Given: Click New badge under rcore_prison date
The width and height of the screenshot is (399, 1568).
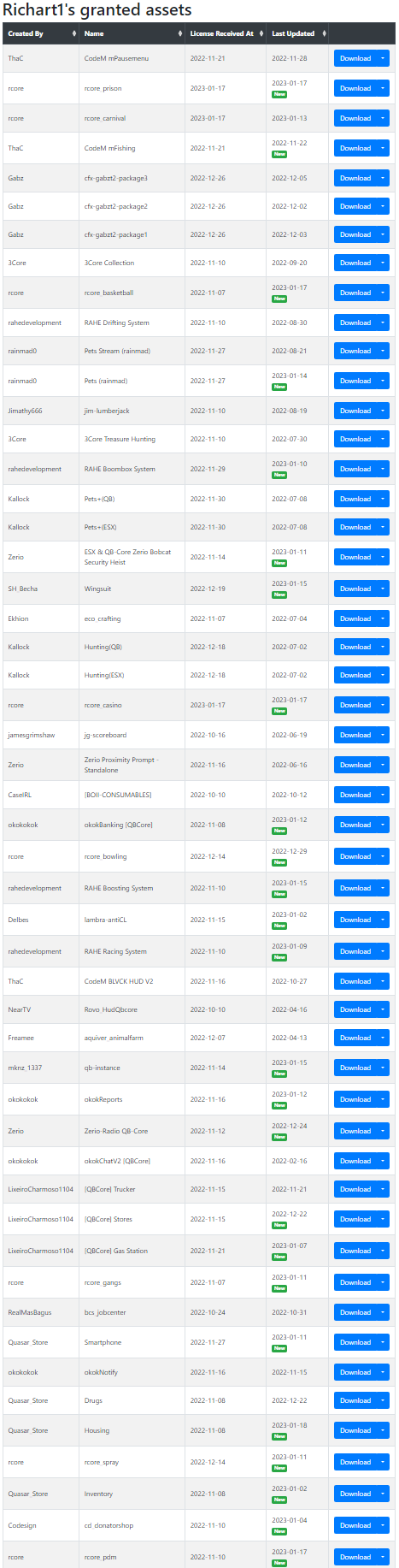Looking at the screenshot, I should click(279, 94).
